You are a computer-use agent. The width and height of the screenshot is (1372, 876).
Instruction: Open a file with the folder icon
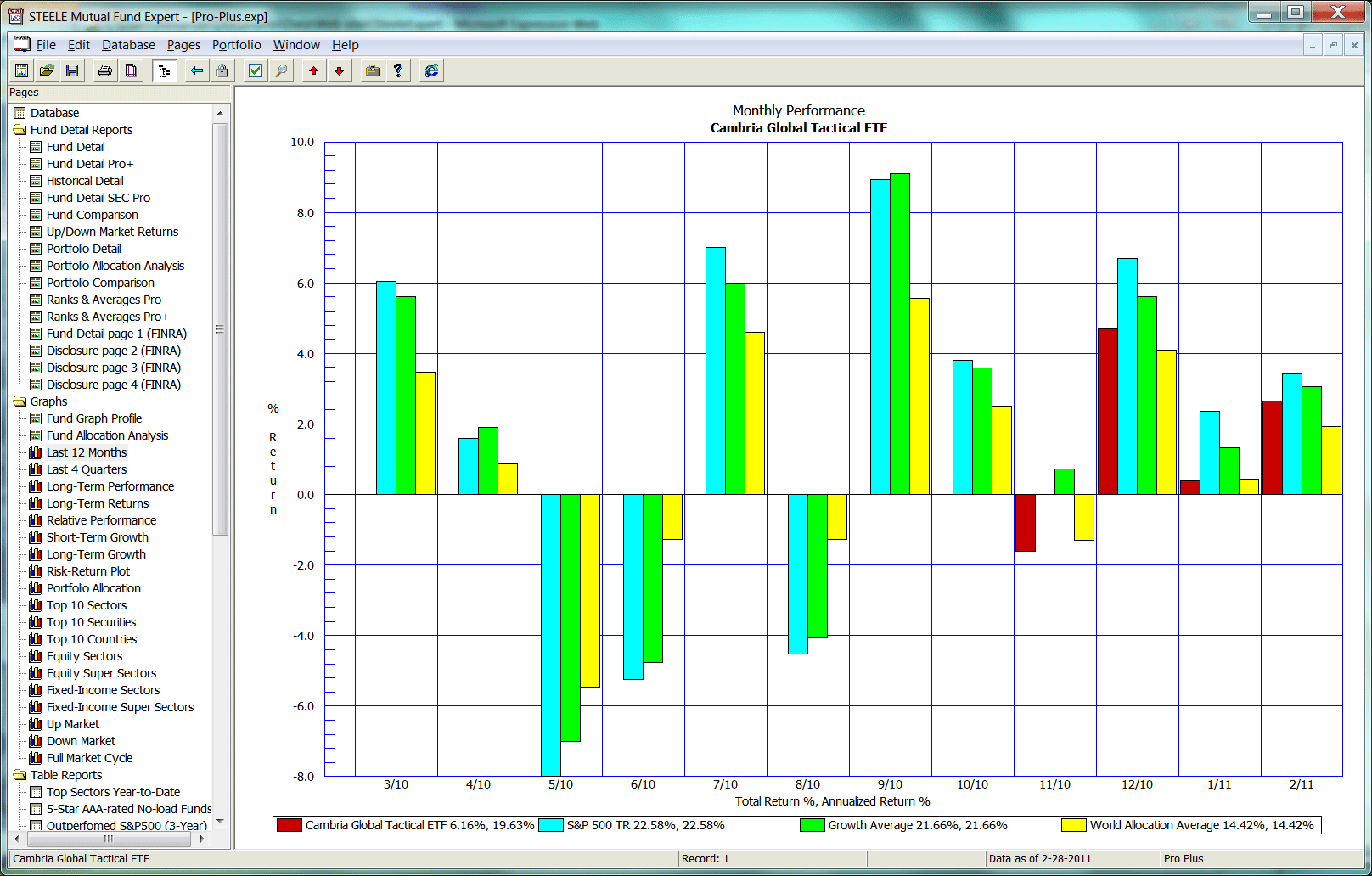pos(47,70)
